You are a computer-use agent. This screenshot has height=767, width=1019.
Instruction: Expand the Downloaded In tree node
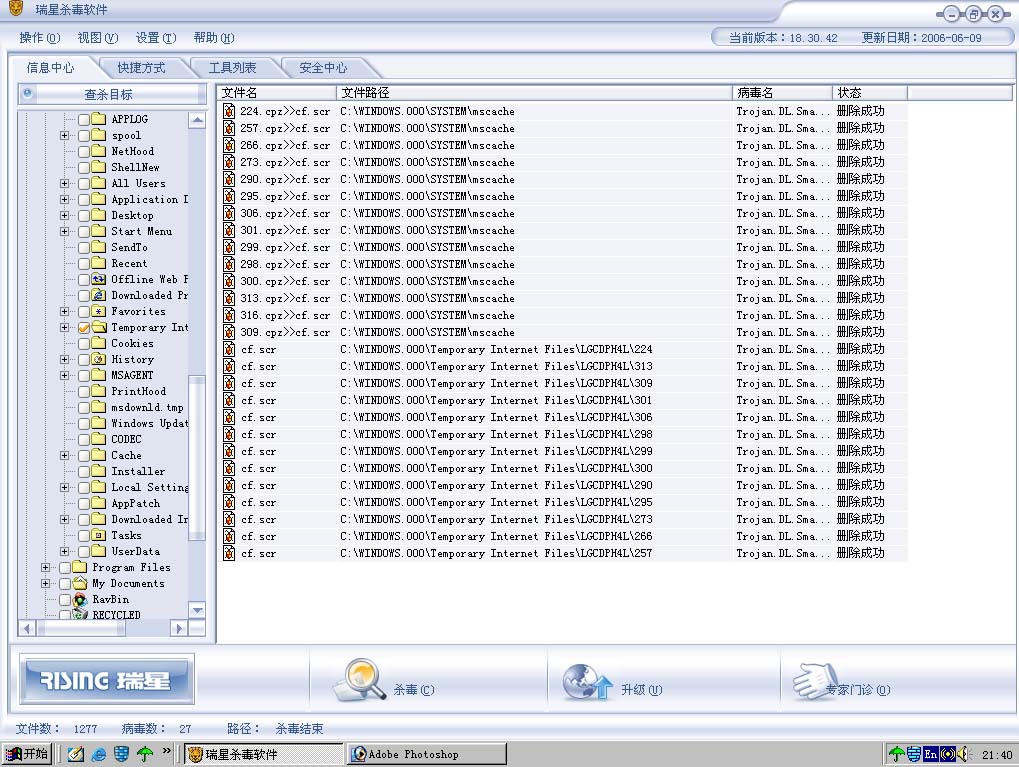tap(64, 519)
